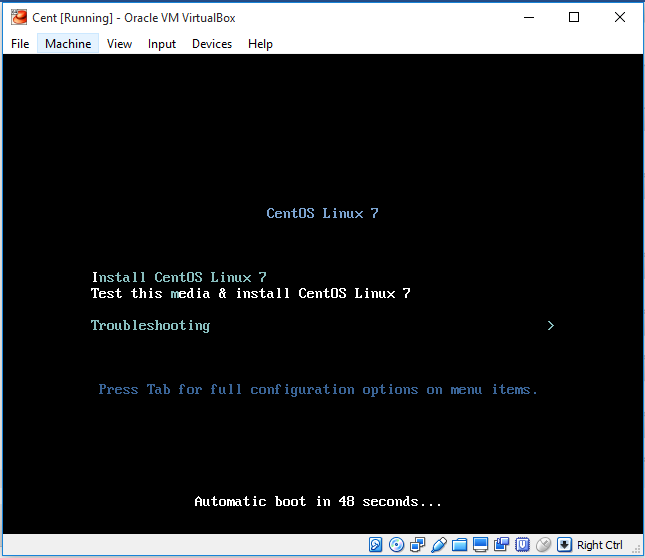Select "Install CentOS Linux 7" boot entry
This screenshot has height=558, width=645.
pyautogui.click(x=179, y=277)
